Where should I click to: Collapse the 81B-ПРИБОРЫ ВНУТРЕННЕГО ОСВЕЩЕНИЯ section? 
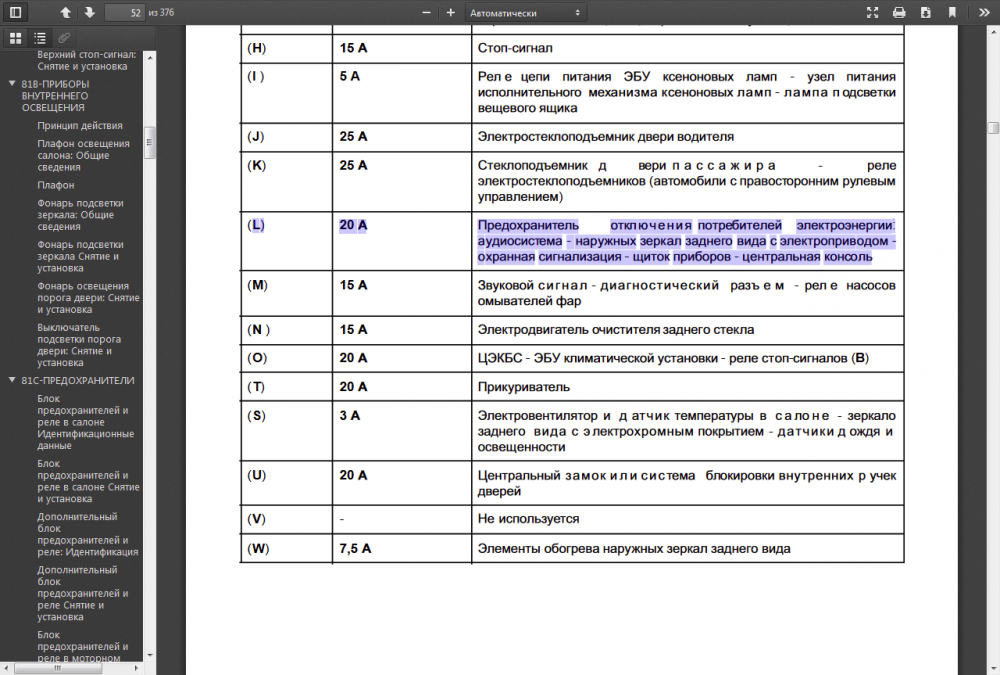pos(11,84)
